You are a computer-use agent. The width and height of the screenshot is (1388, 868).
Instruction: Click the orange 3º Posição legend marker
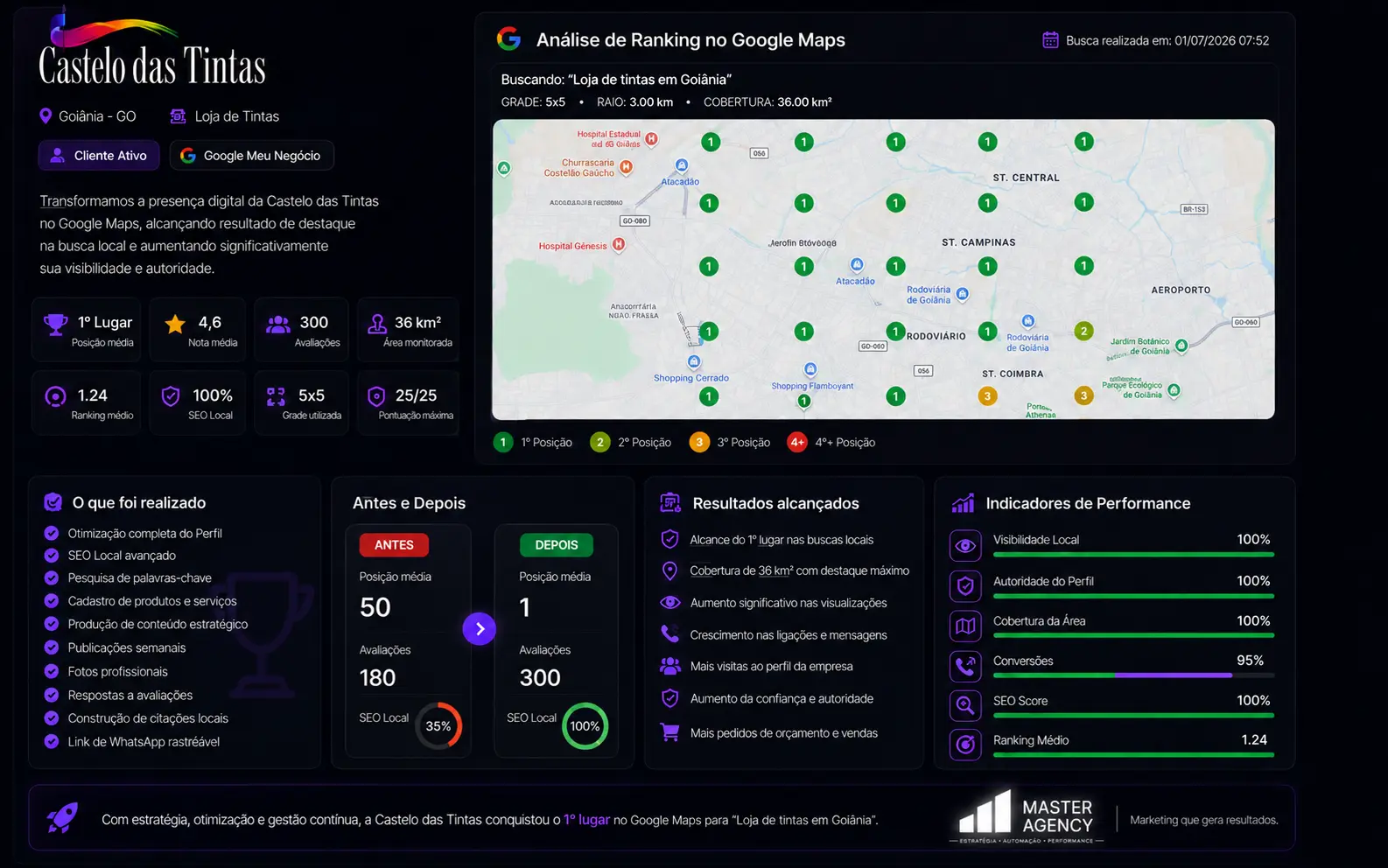699,442
